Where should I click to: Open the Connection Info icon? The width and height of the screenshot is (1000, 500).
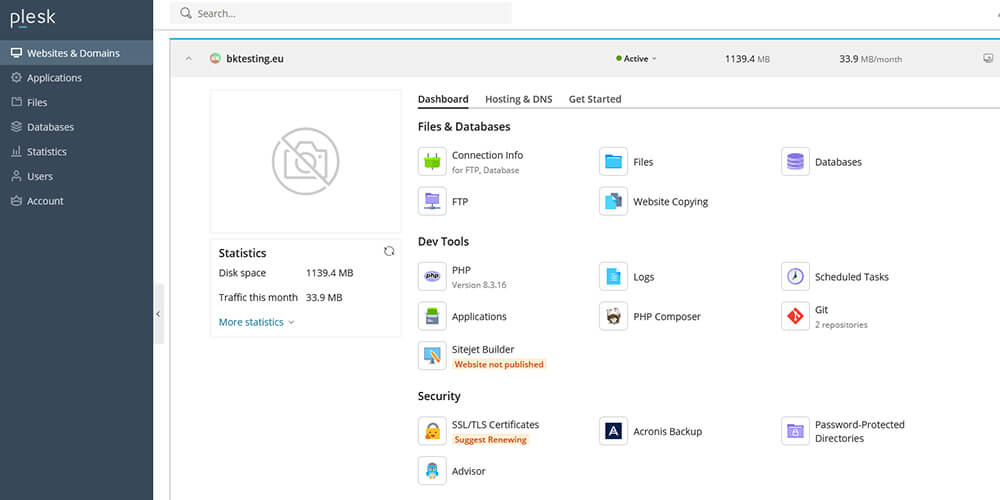click(432, 162)
